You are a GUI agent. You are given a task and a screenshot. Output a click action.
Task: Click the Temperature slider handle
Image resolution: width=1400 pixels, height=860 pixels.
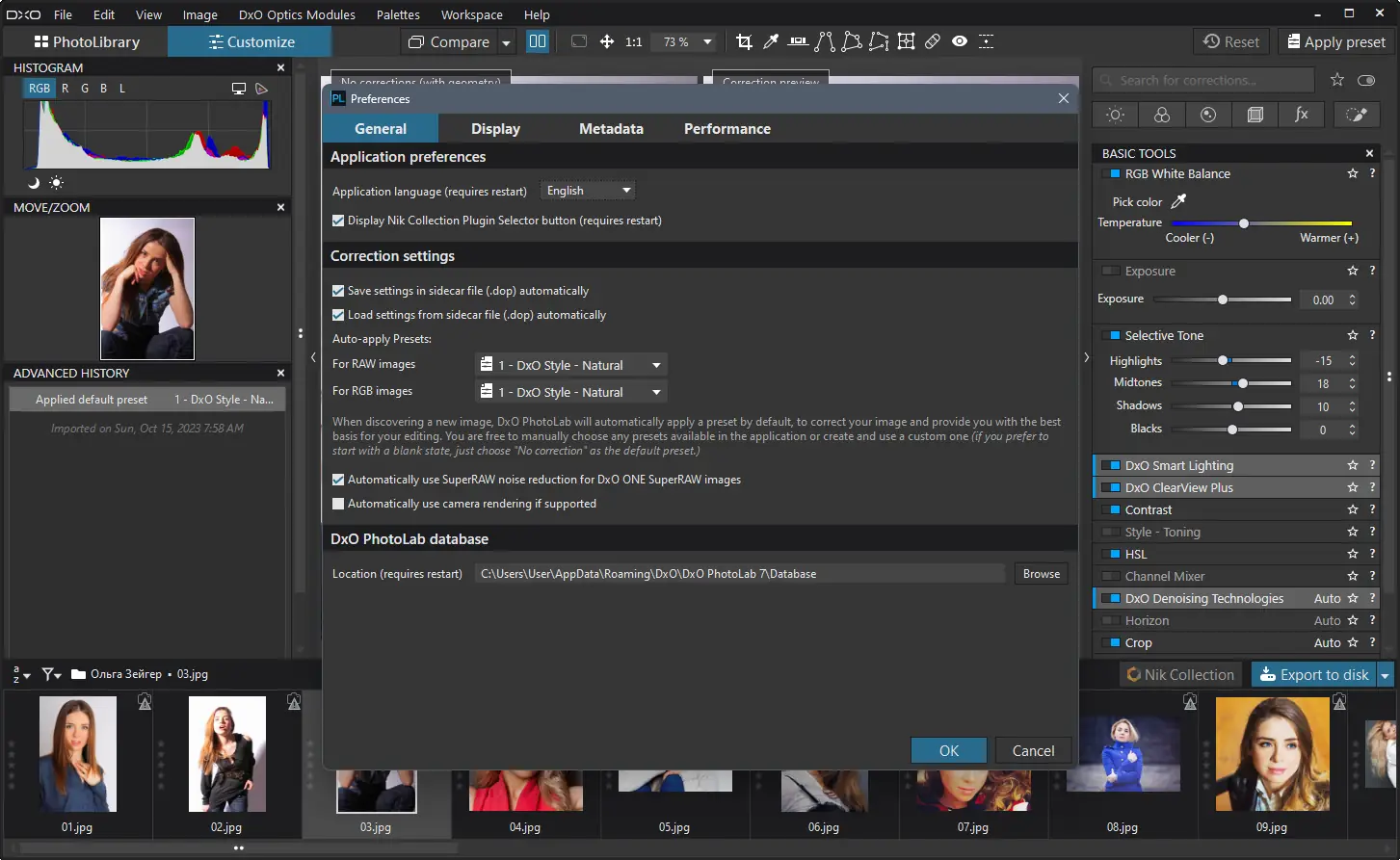click(1244, 223)
